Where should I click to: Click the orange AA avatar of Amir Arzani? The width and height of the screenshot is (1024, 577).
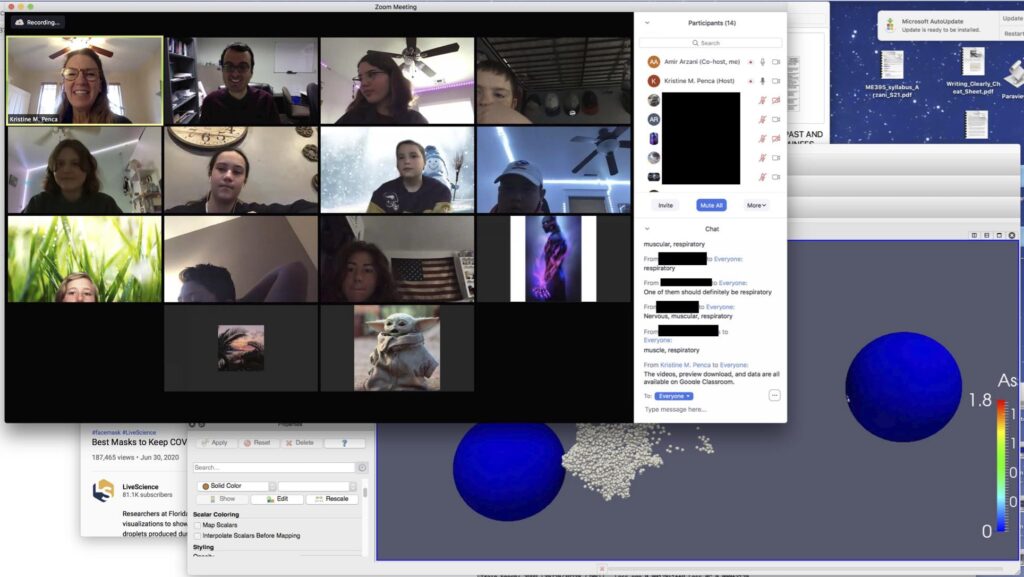point(653,62)
